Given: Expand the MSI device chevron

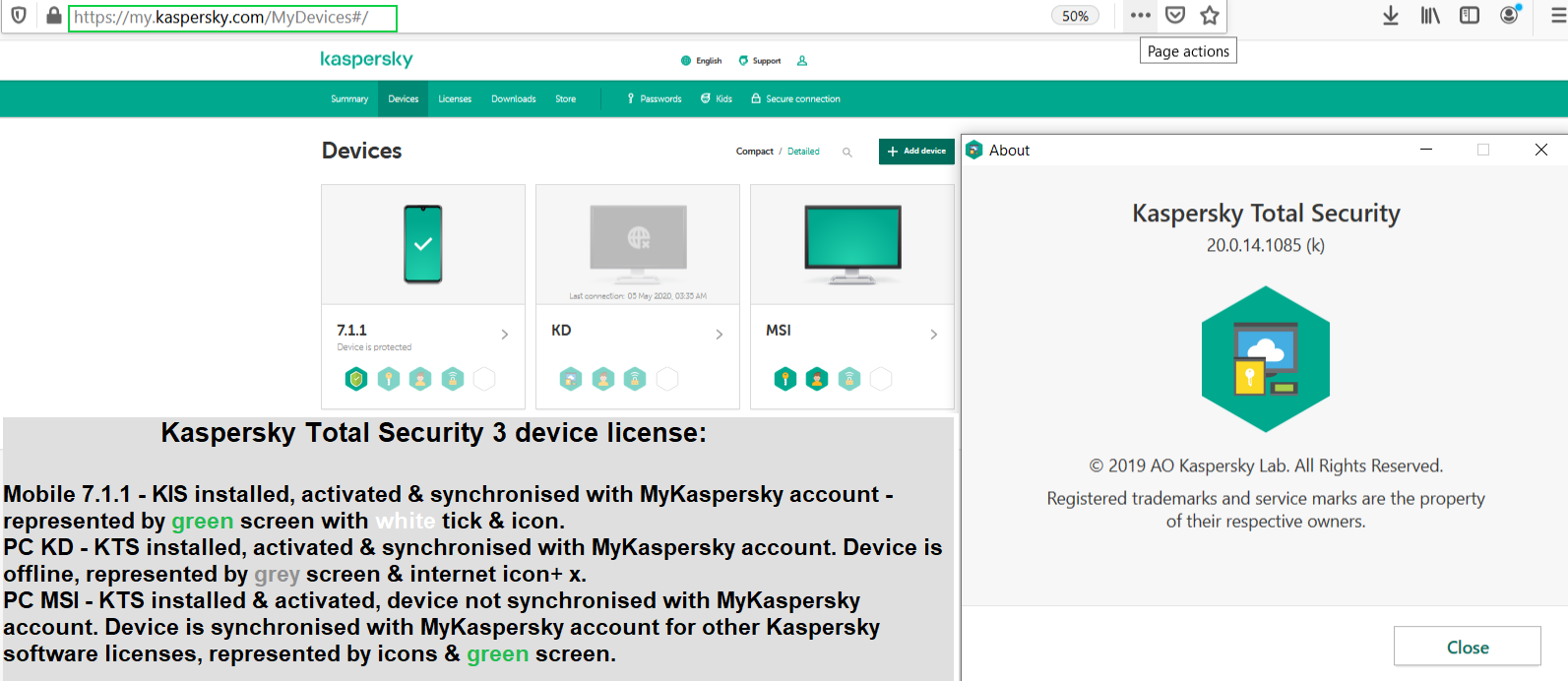Looking at the screenshot, I should click(x=934, y=335).
